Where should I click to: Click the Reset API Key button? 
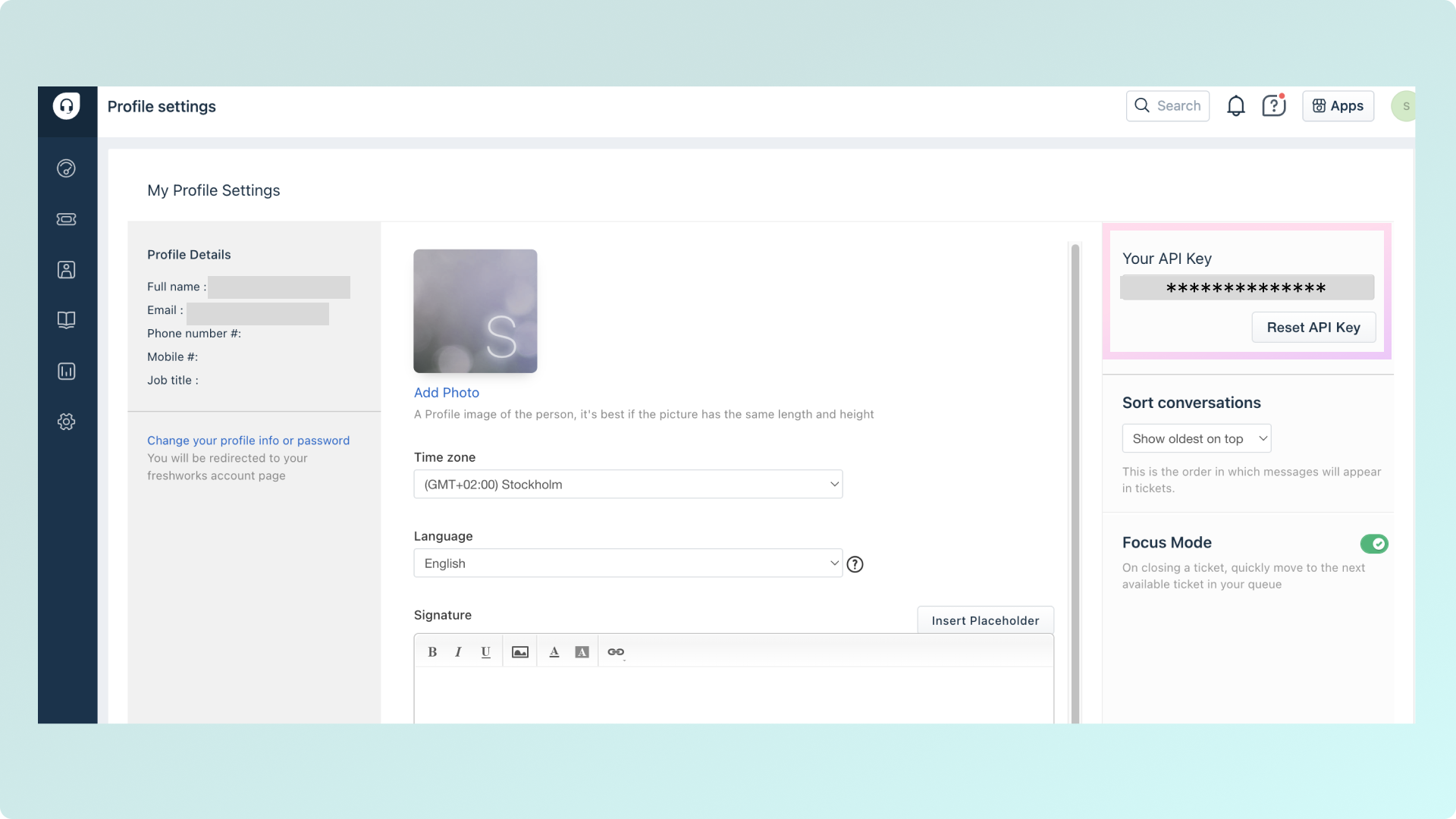pyautogui.click(x=1313, y=328)
